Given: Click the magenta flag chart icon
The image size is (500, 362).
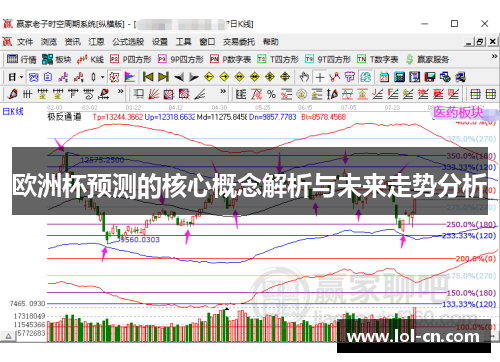Looking at the screenshot, I should 129,77.
